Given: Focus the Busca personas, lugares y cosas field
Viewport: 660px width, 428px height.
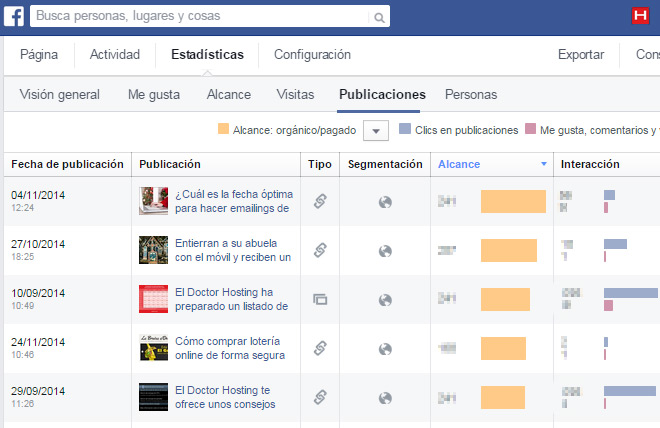Looking at the screenshot, I should pyautogui.click(x=210, y=16).
